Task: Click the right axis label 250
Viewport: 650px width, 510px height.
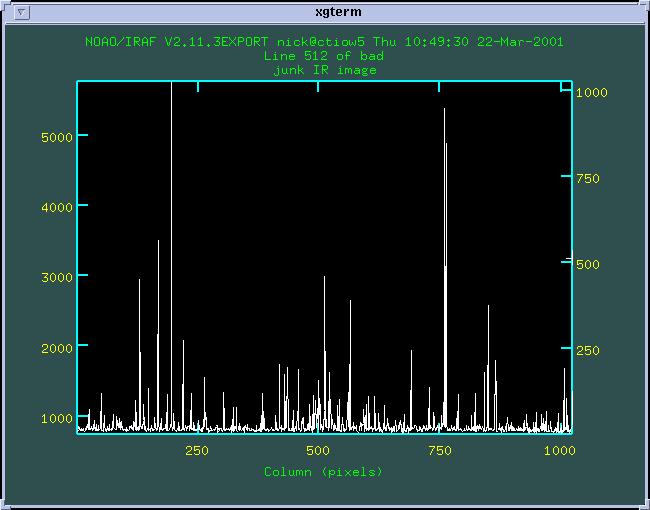Action: (x=588, y=351)
